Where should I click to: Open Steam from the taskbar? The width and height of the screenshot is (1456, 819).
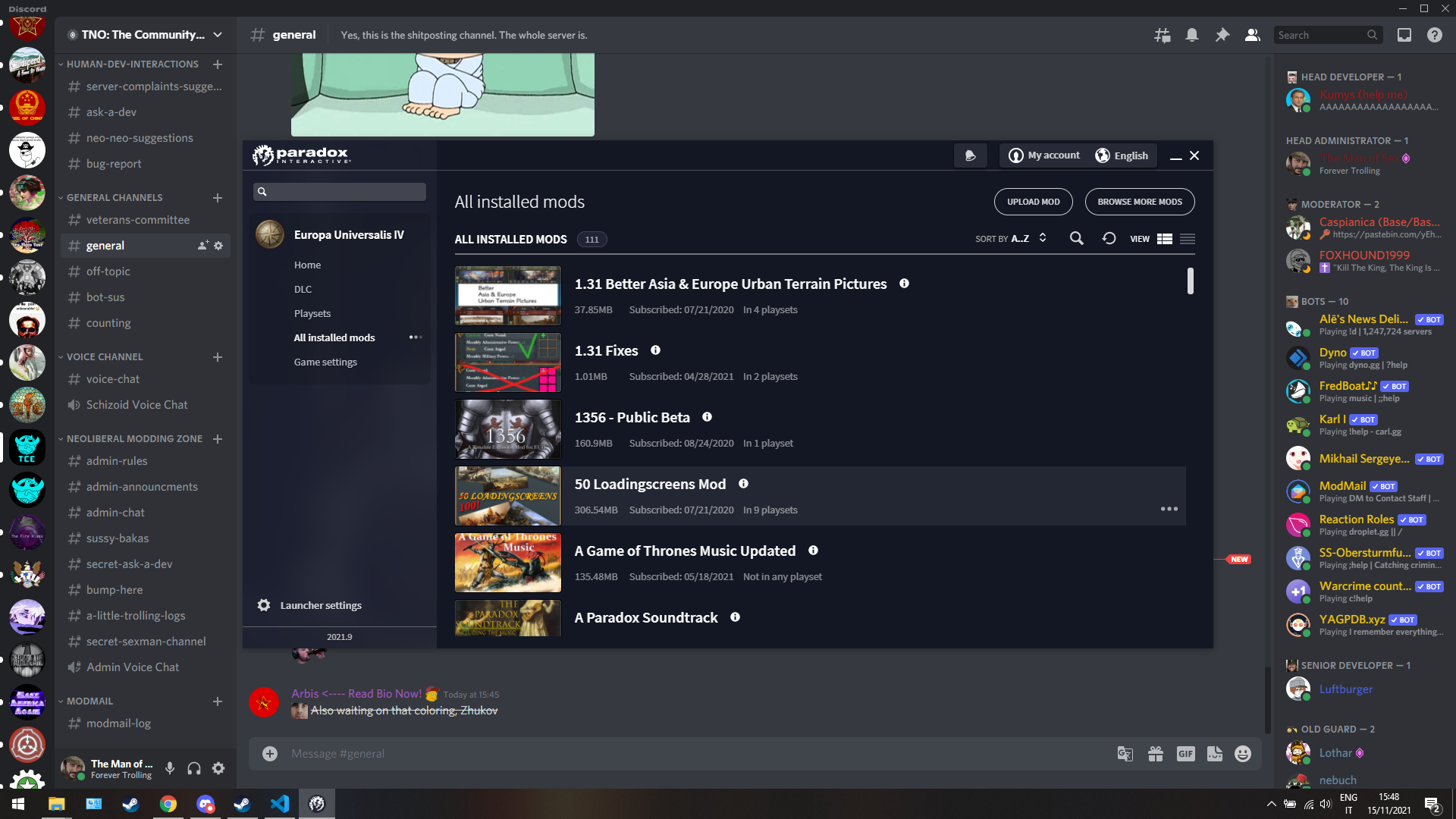coord(130,803)
